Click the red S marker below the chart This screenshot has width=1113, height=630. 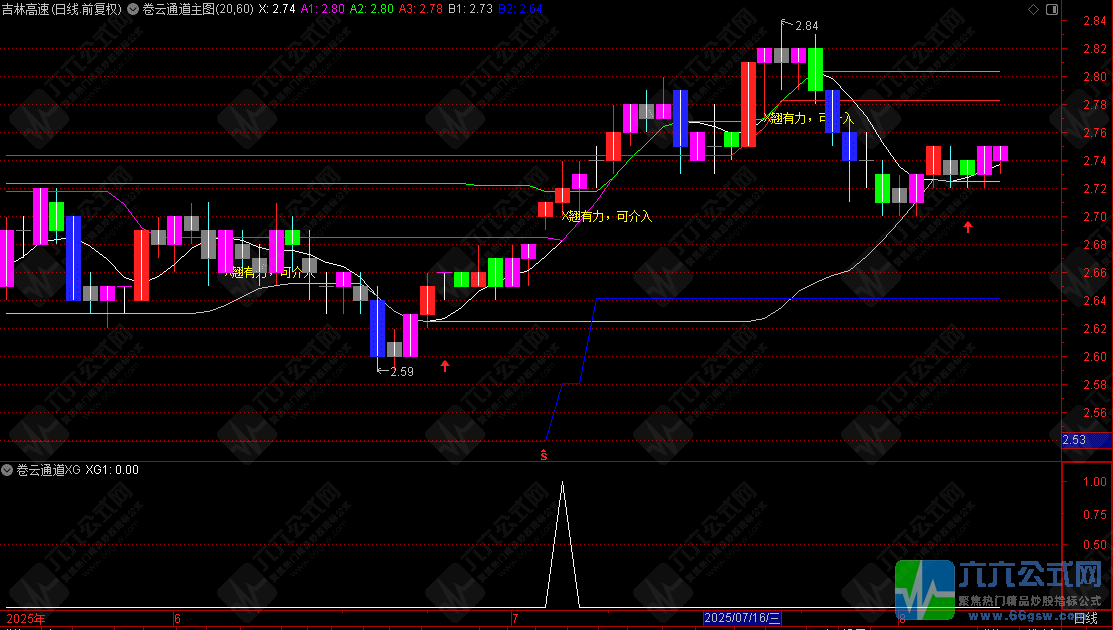[544, 455]
